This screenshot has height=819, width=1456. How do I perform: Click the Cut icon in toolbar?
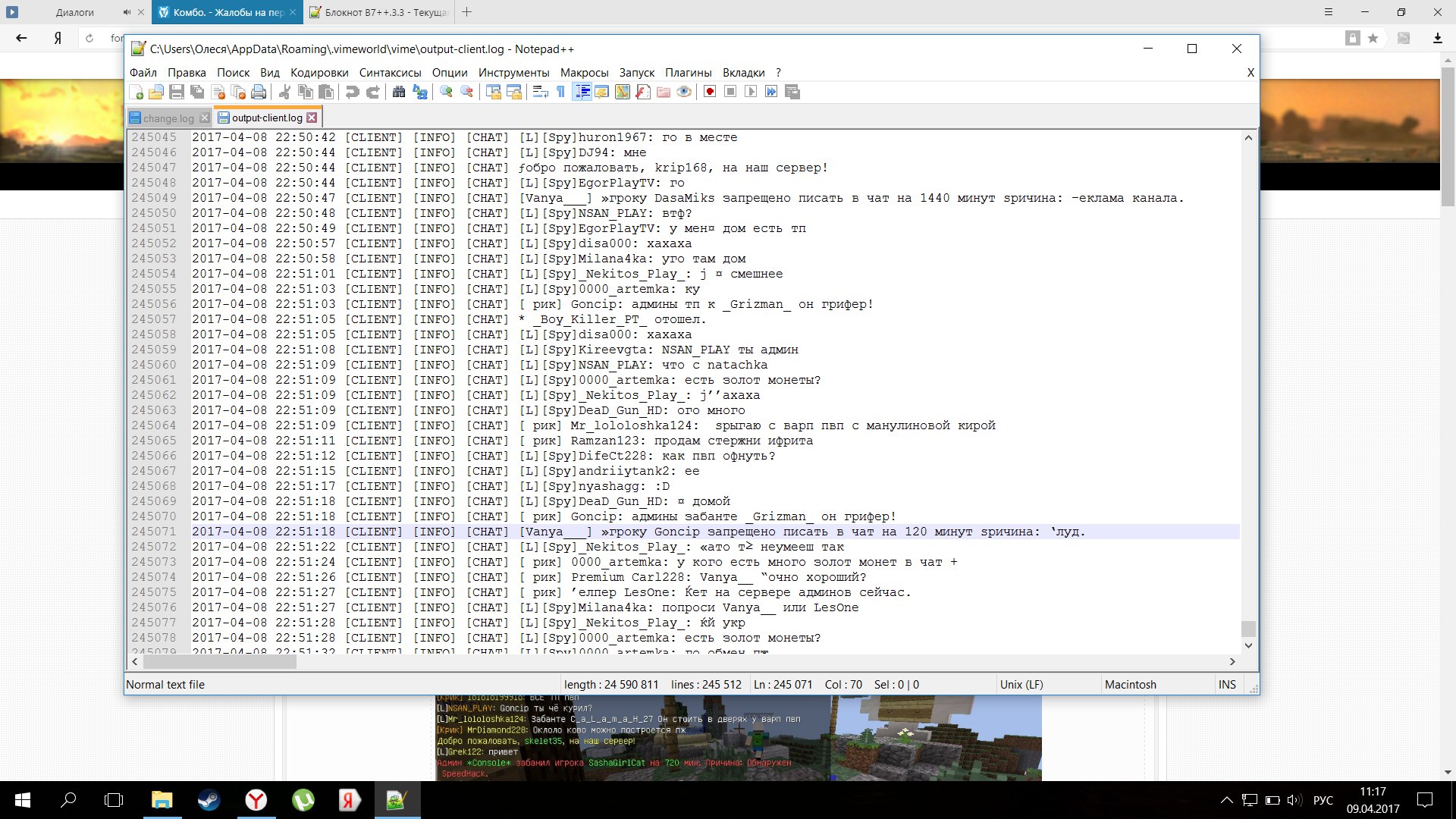click(285, 92)
